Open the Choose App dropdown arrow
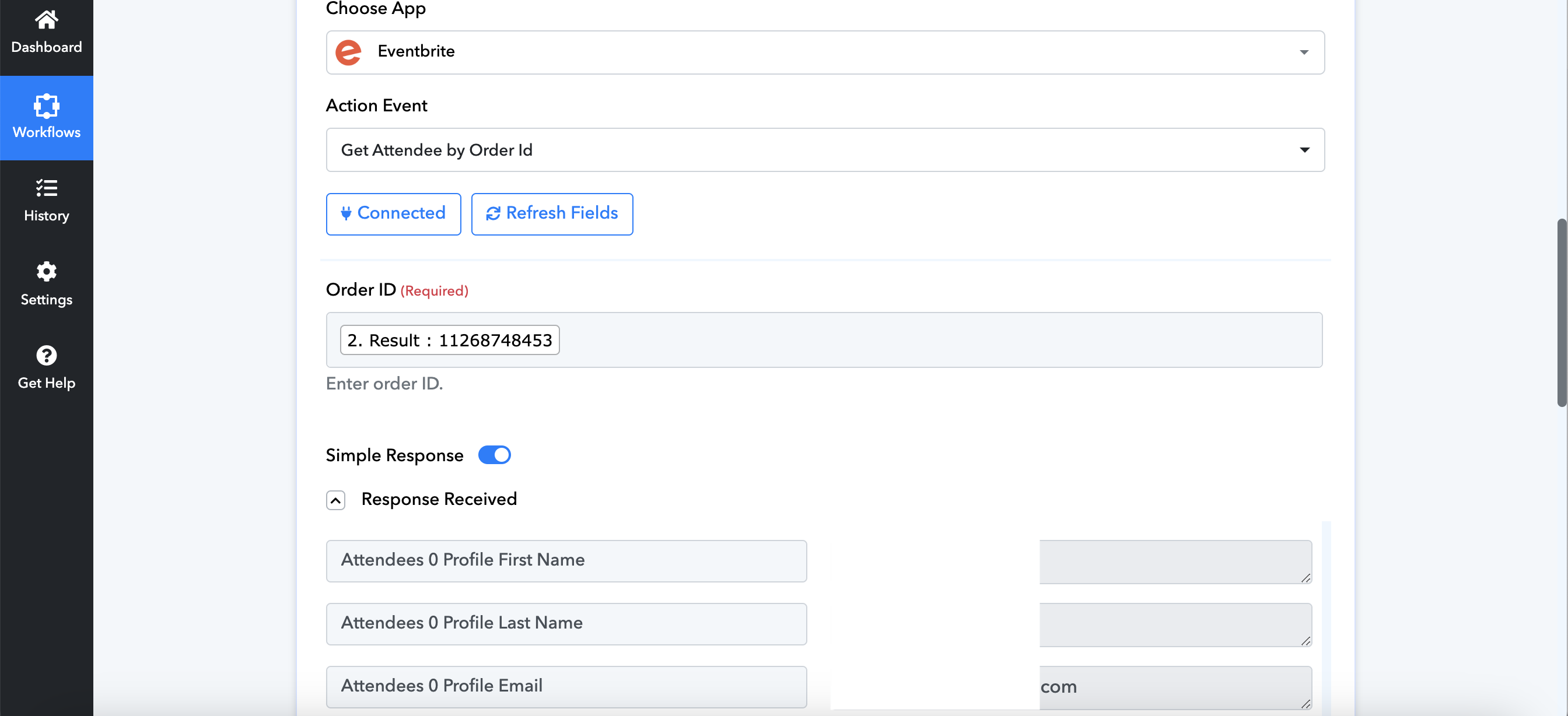1568x716 pixels. coord(1304,52)
